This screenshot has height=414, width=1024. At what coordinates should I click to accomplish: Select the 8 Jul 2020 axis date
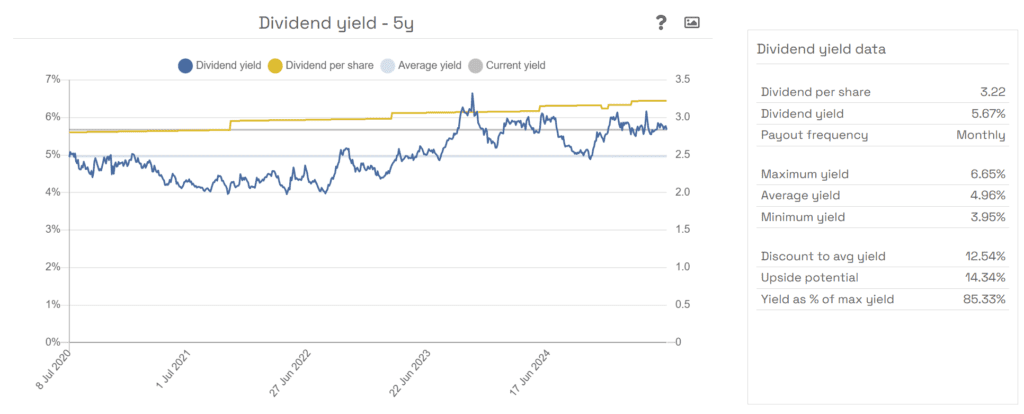[53, 373]
